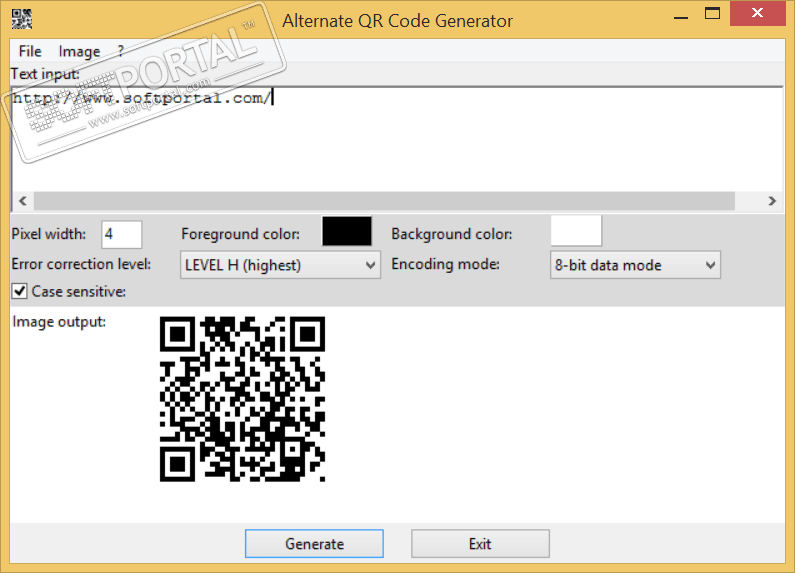Toggle the Case sensitive checkbox
The height and width of the screenshot is (573, 795).
[20, 292]
